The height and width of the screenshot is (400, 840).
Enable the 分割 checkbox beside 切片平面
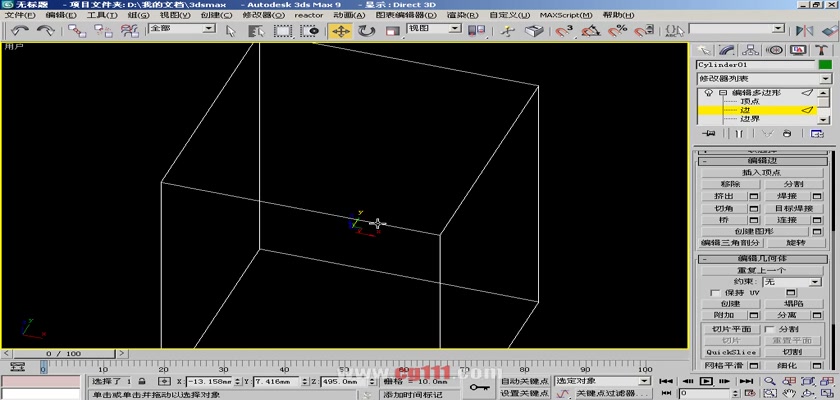click(769, 329)
